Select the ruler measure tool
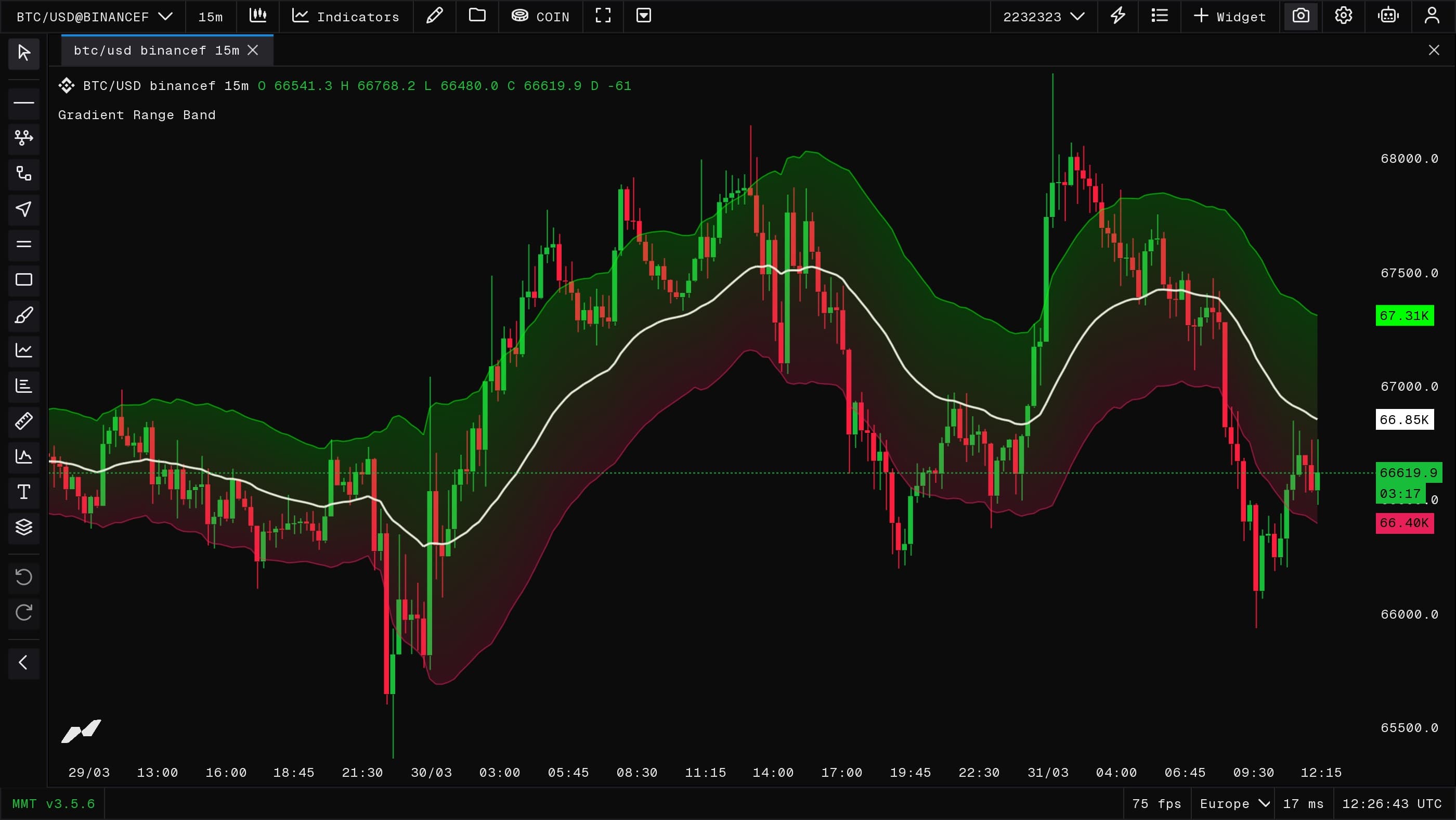This screenshot has width=1456, height=820. point(24,421)
